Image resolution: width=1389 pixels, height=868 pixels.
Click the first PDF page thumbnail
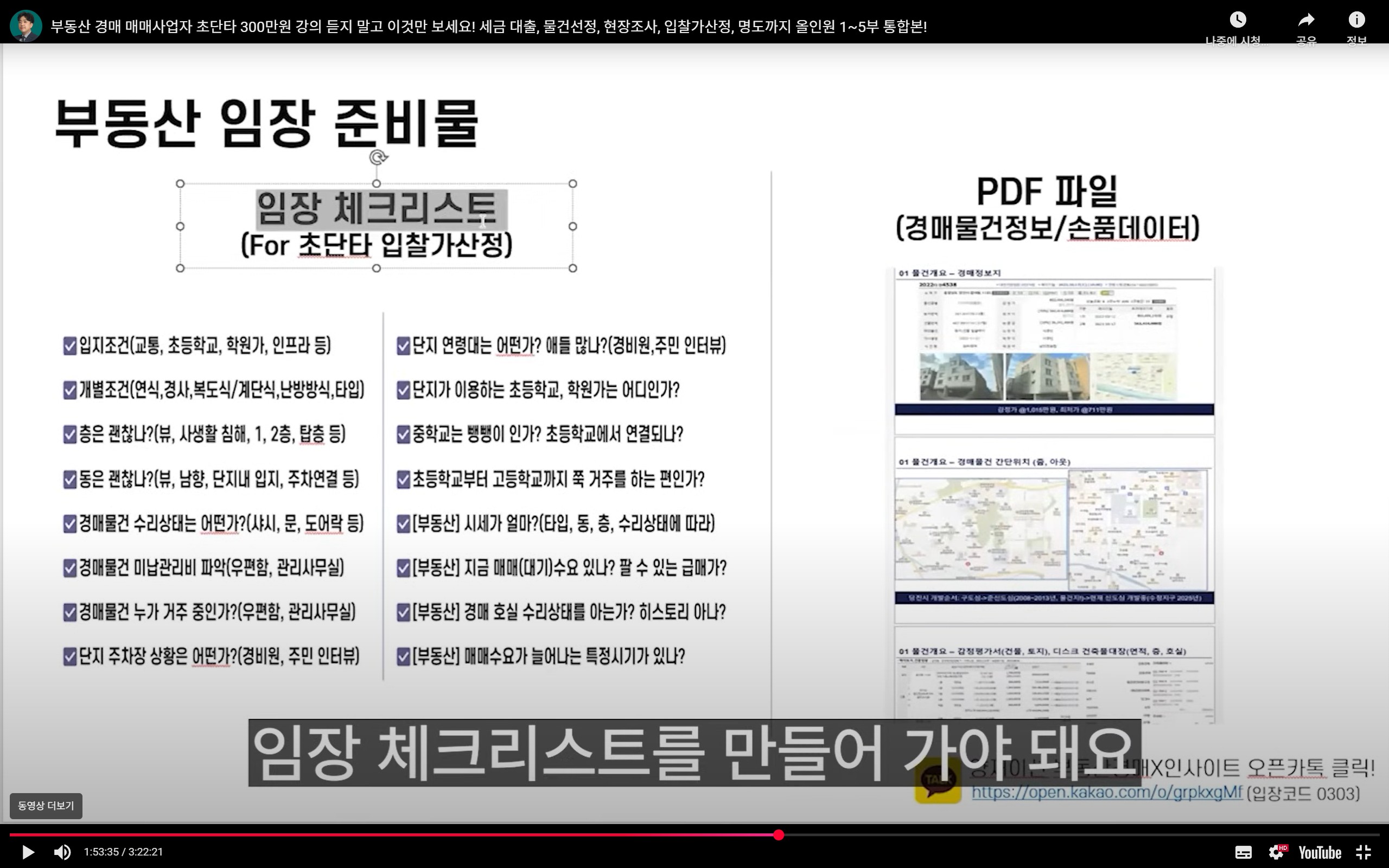click(x=1054, y=350)
